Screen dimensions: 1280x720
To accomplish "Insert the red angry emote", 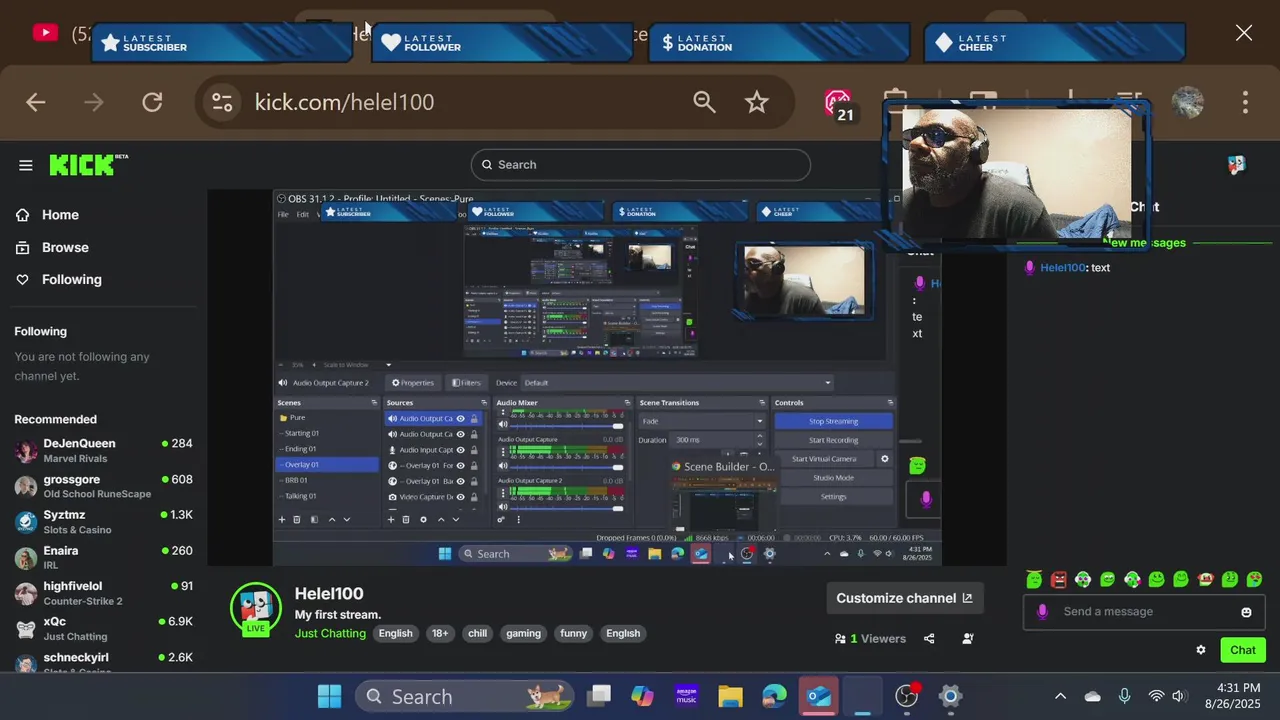I will (x=1058, y=579).
